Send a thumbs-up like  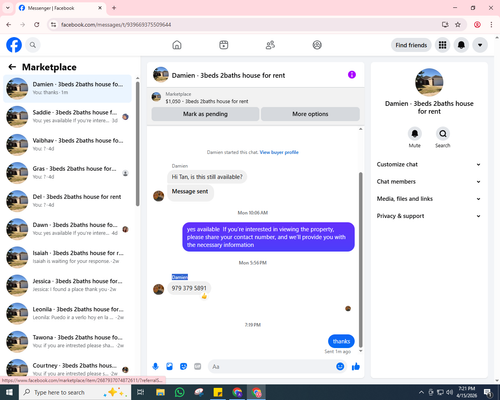[356, 367]
